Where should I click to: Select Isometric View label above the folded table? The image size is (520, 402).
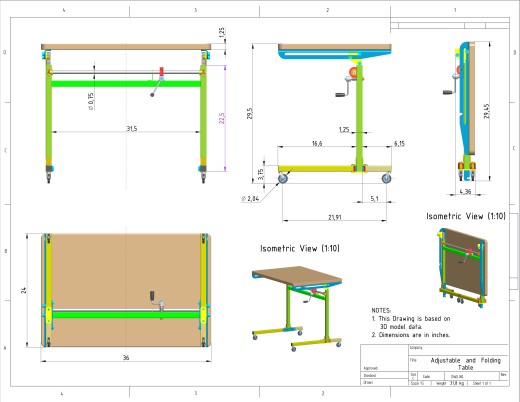click(x=466, y=216)
